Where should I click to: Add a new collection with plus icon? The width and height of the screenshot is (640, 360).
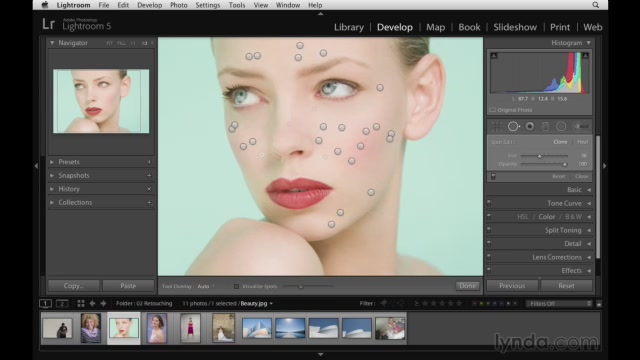click(x=149, y=202)
